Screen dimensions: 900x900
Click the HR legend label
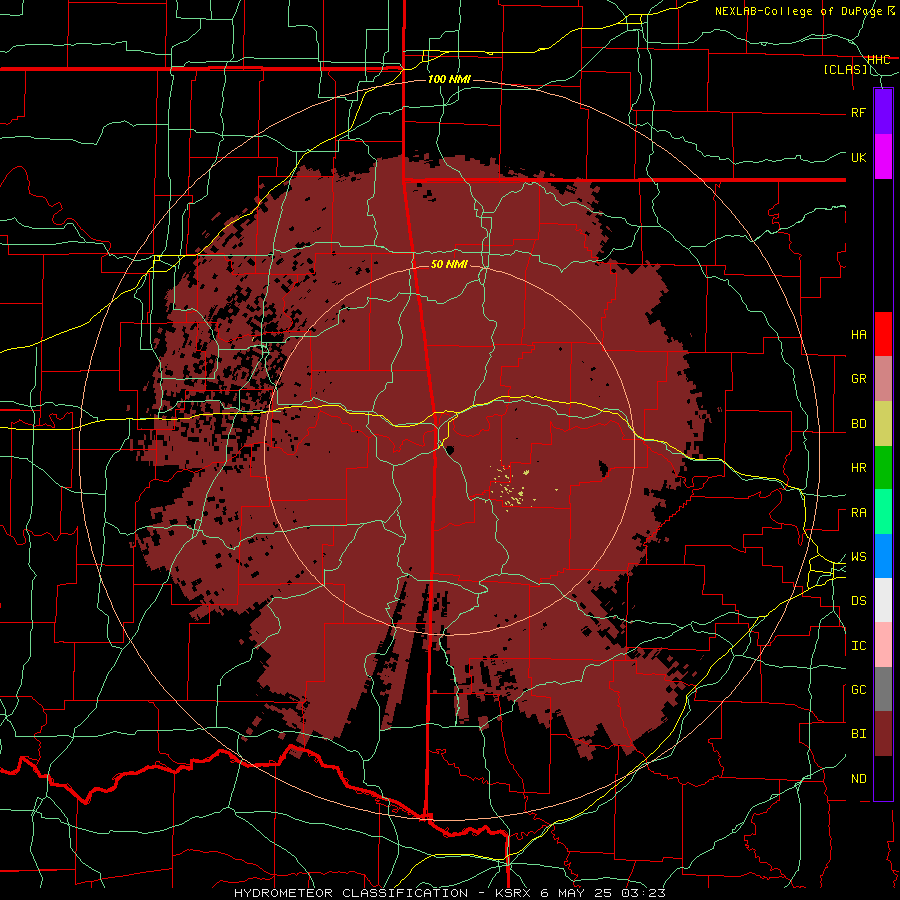point(859,468)
